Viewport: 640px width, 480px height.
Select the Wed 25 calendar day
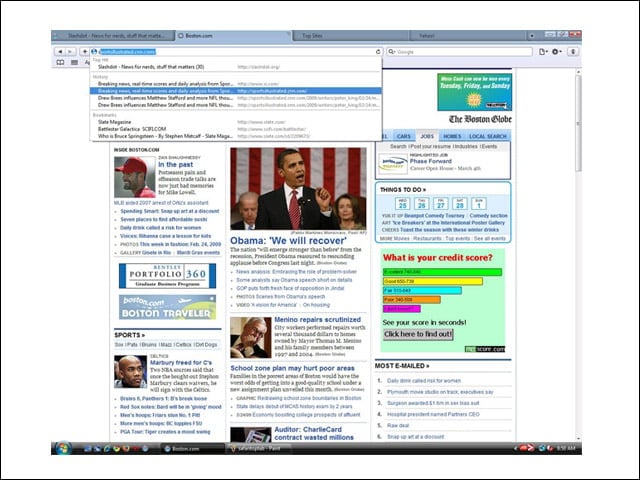tap(402, 203)
